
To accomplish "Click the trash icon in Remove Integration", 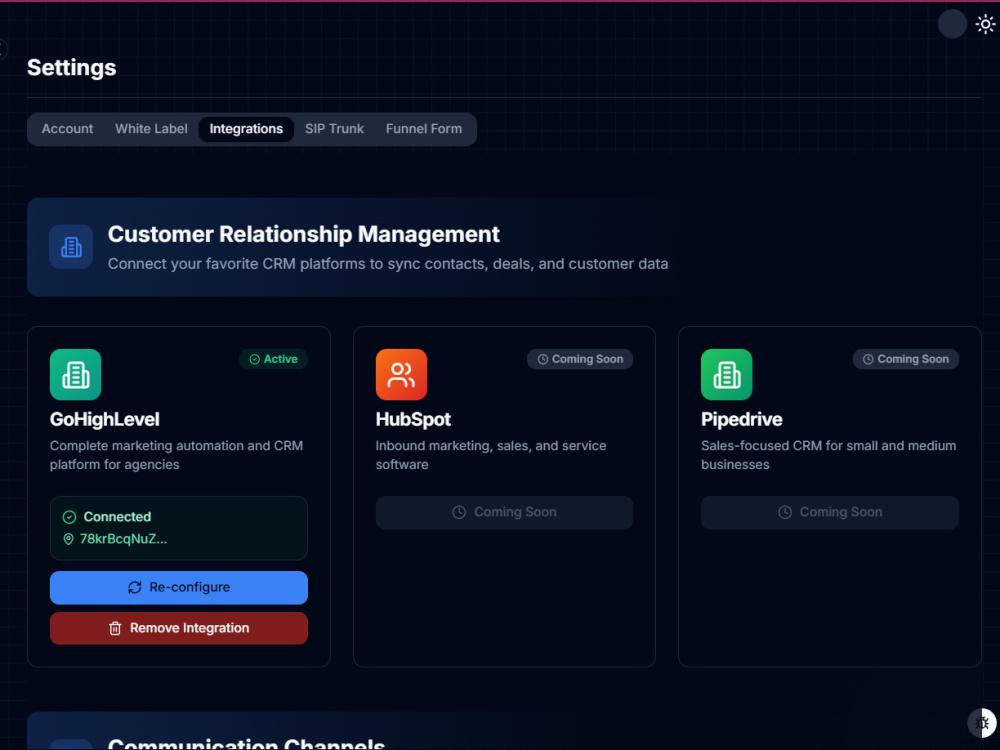I will click(115, 628).
